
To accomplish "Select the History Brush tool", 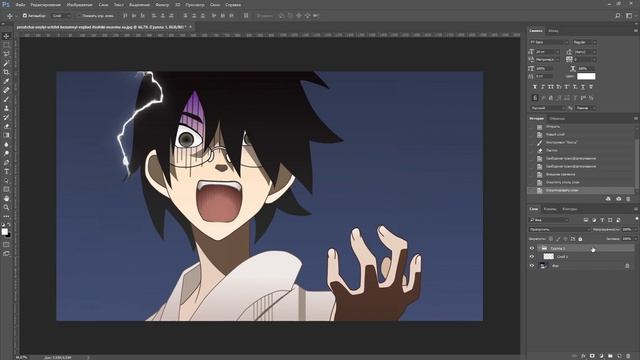I will click(6, 117).
